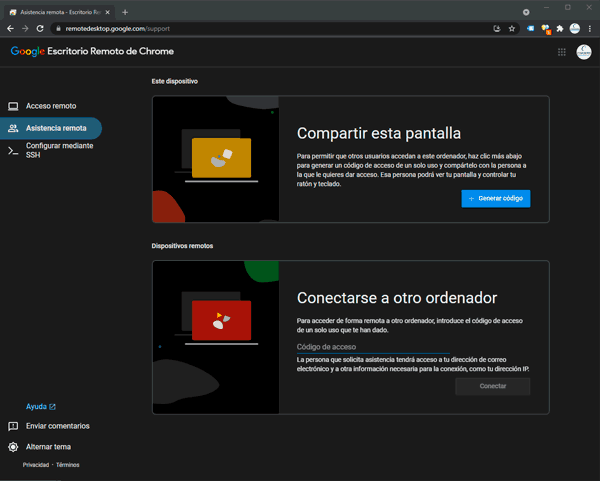Click the Conectarse a otro ordenador heading
The width and height of the screenshot is (600, 481).
397,298
